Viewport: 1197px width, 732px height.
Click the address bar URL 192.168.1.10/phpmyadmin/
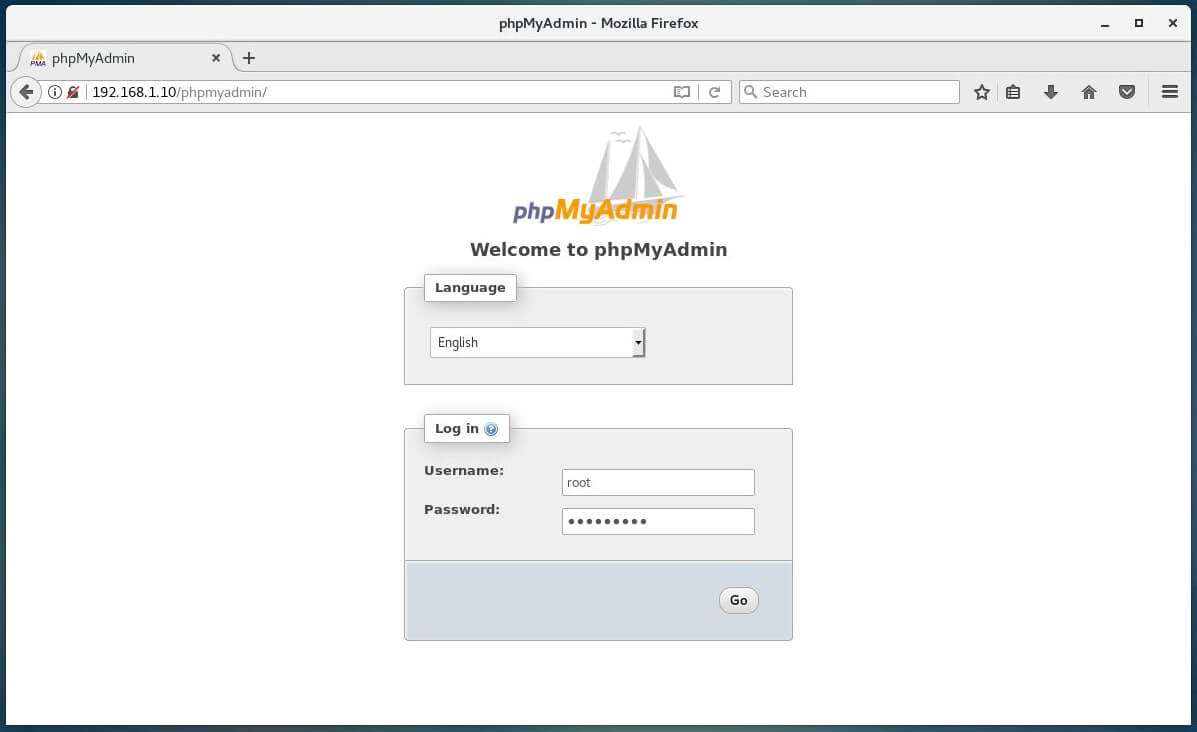click(179, 92)
